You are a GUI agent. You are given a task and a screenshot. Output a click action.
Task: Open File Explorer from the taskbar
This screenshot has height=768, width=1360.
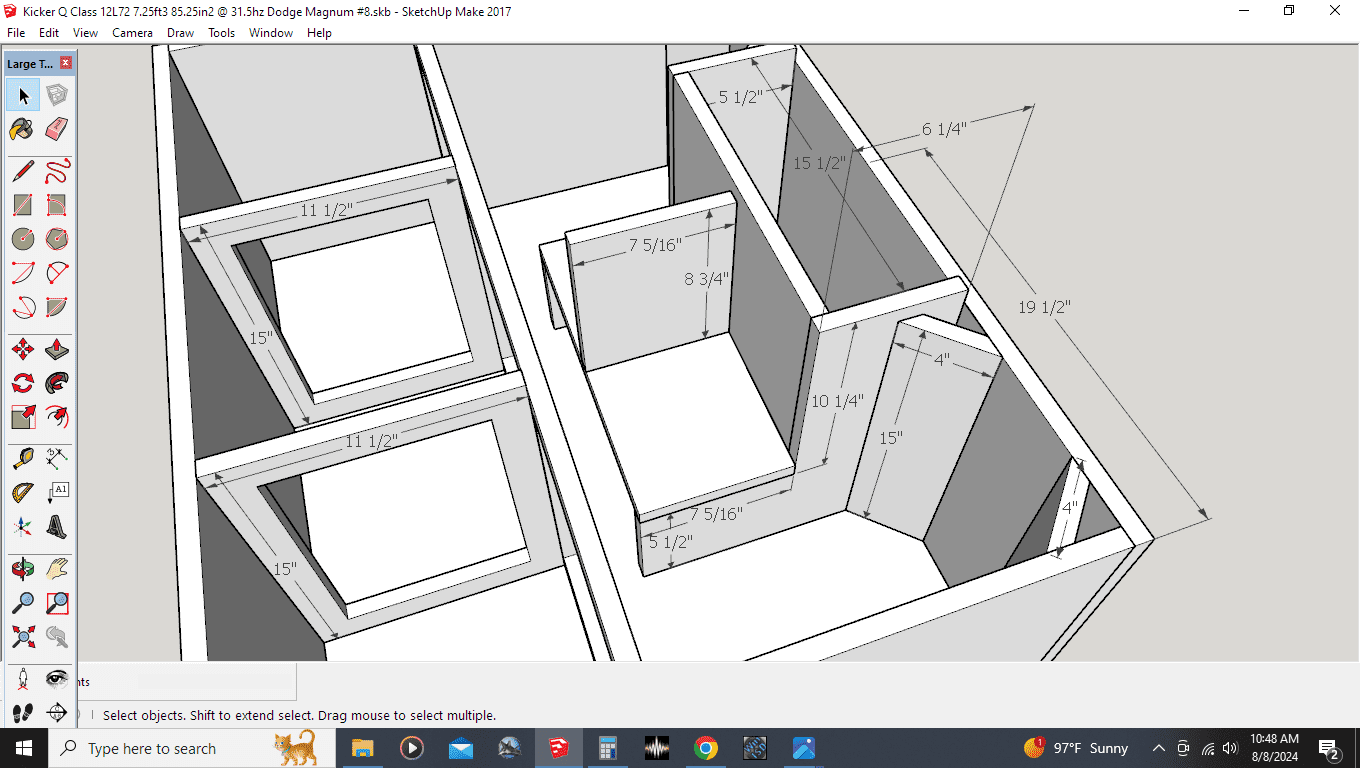pos(362,748)
